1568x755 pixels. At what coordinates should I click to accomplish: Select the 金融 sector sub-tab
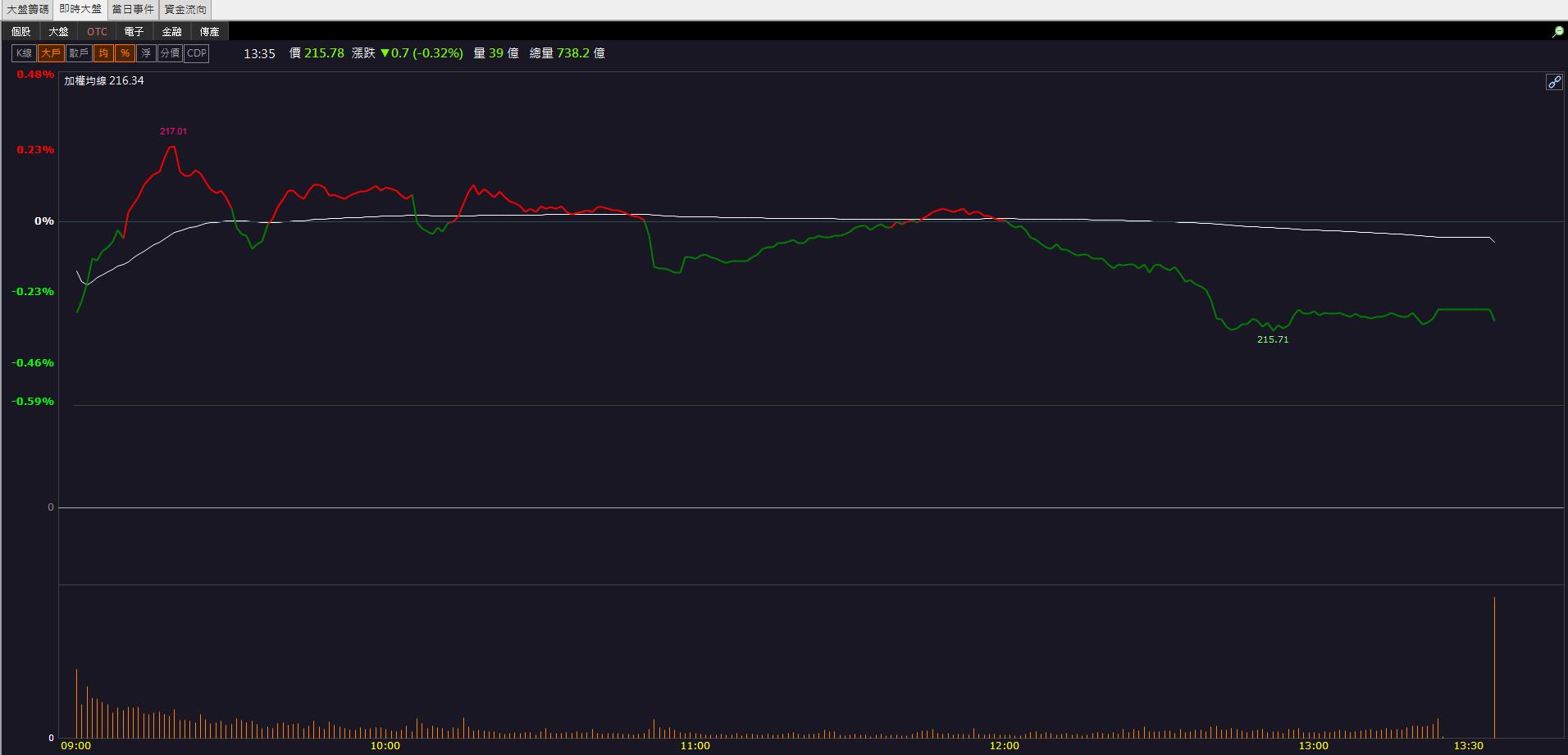point(172,32)
